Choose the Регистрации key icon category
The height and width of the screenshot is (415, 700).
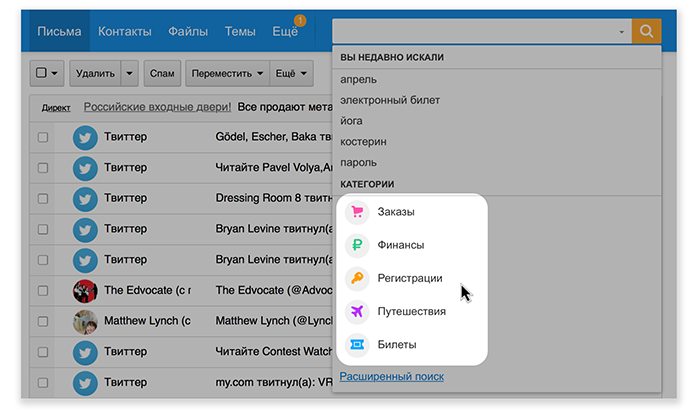point(409,278)
